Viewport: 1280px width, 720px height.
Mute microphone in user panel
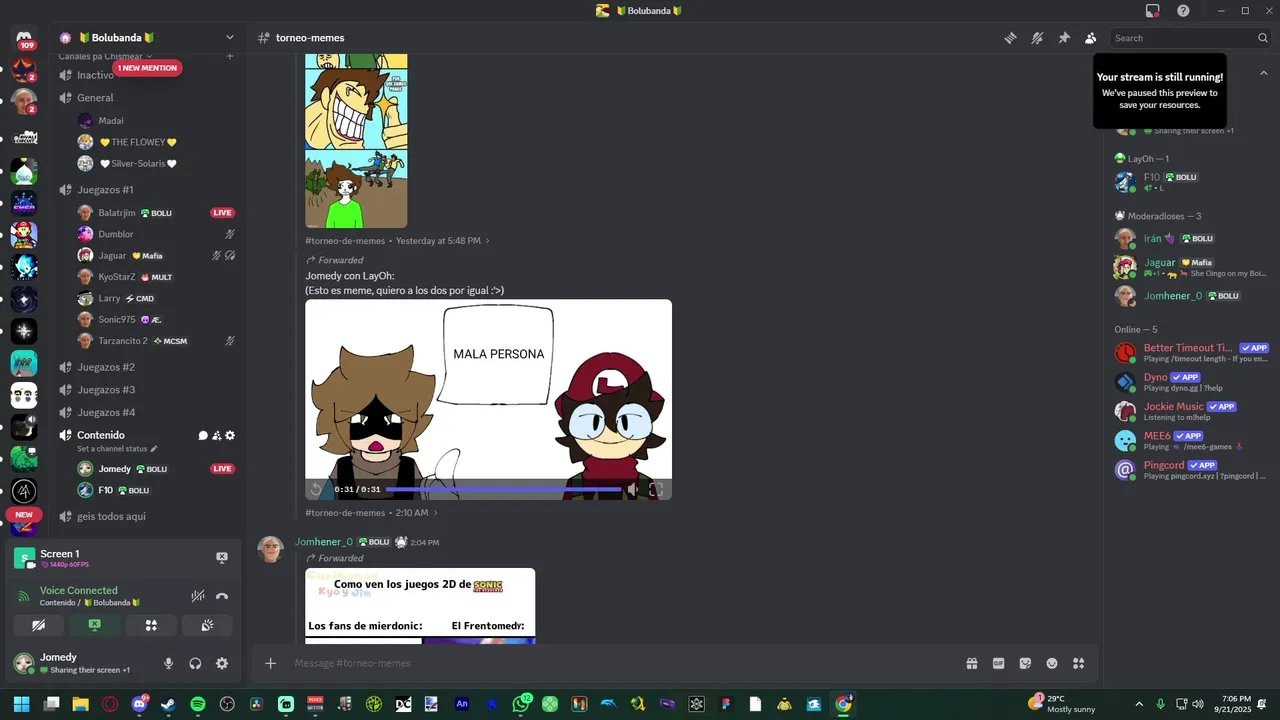click(x=168, y=663)
